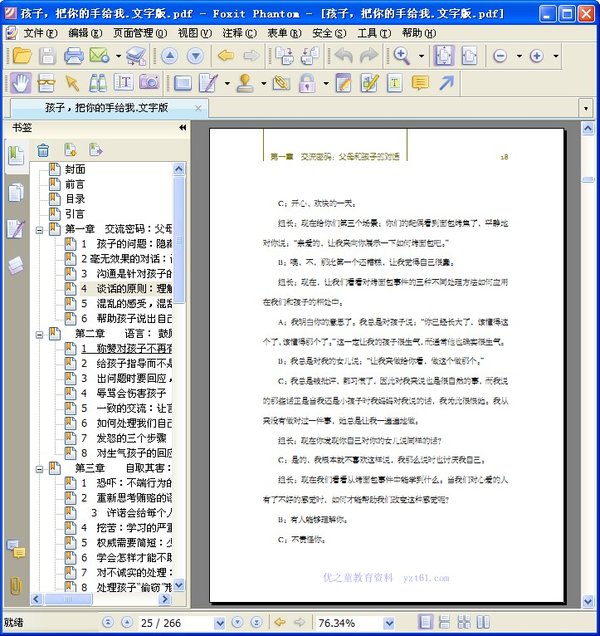Open the comments panel sidebar icon
Screen dimensions: 600x636
[x=16, y=549]
